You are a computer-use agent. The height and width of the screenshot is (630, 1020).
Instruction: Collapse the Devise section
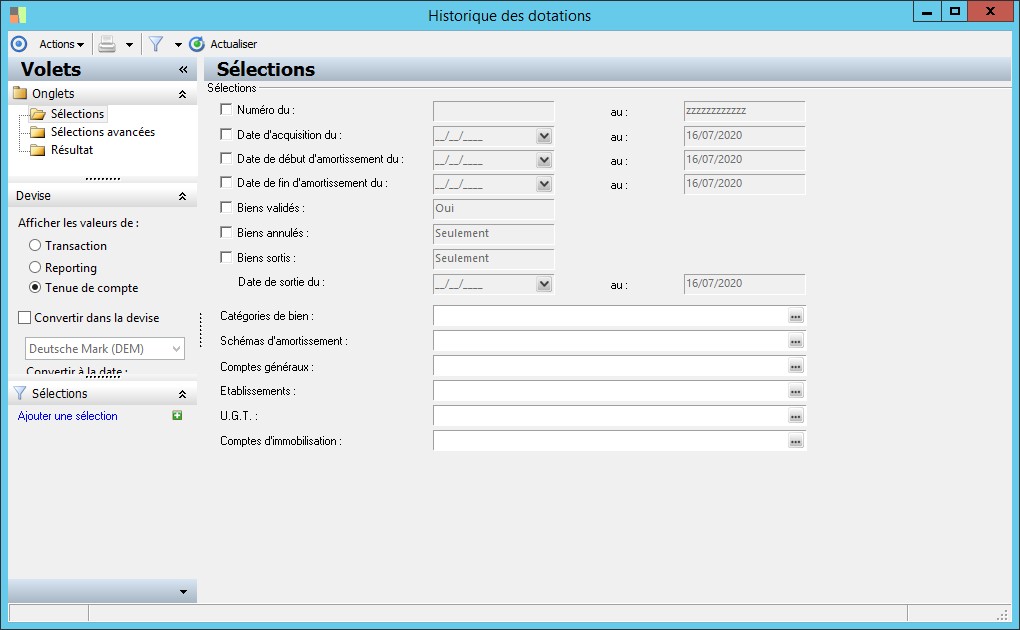(x=182, y=197)
